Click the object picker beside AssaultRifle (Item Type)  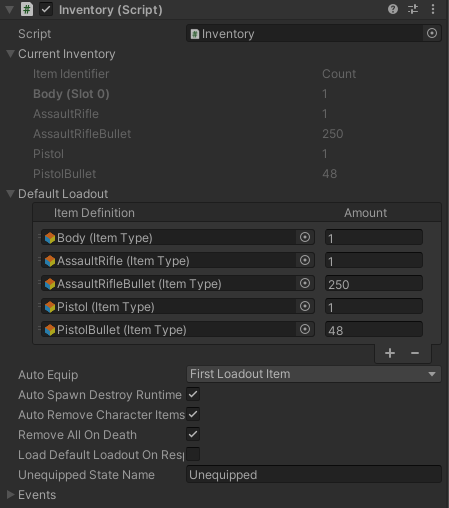[x=305, y=260]
